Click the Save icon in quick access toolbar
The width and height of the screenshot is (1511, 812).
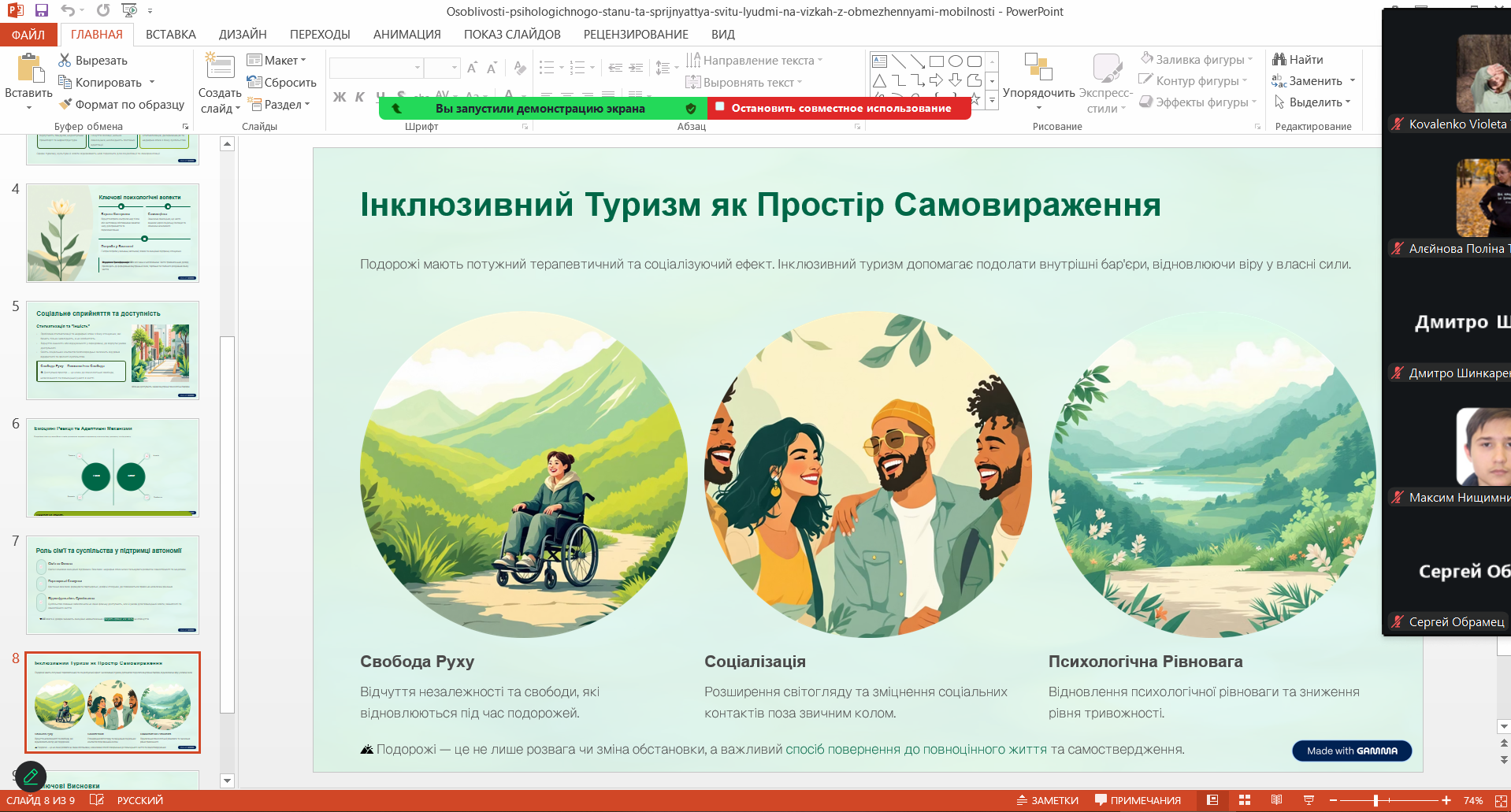tap(42, 11)
